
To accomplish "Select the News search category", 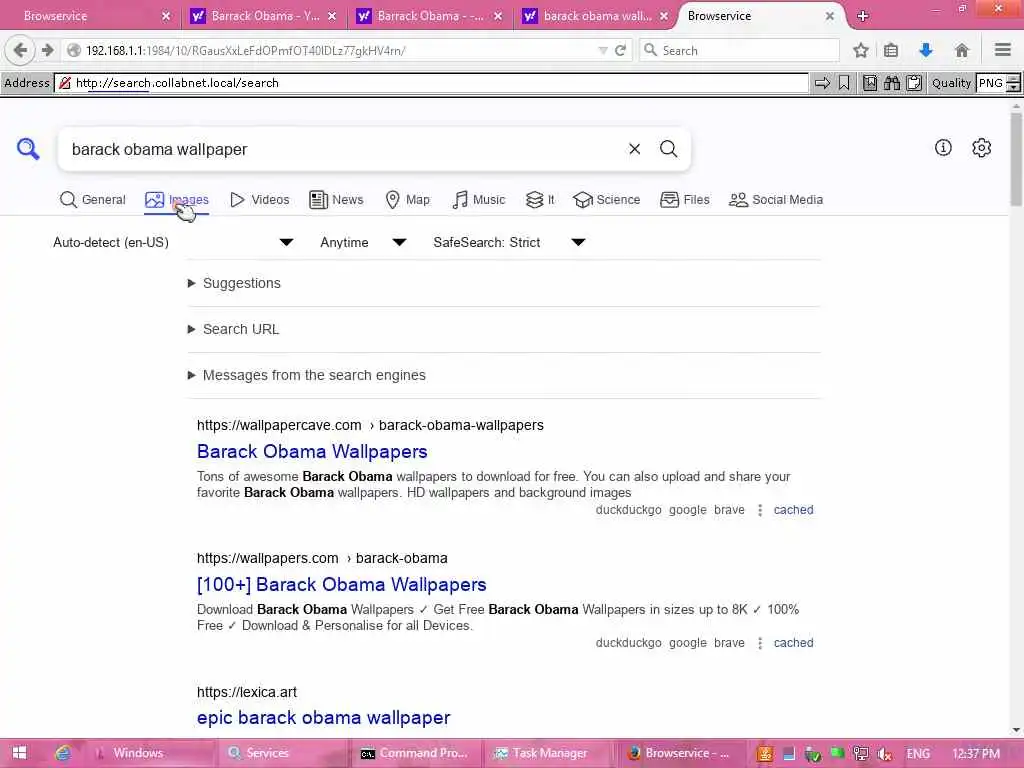I will pyautogui.click(x=336, y=200).
